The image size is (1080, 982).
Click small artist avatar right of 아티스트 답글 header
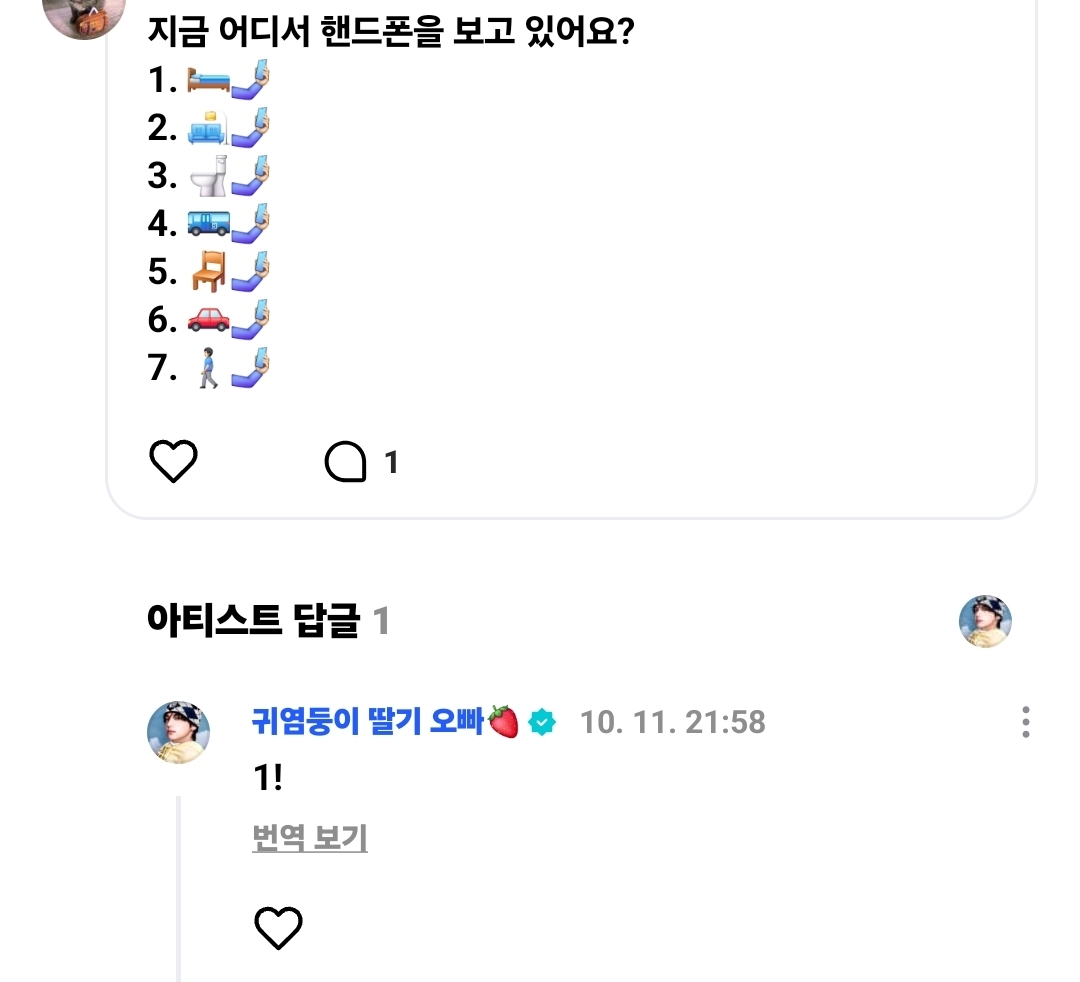pos(985,622)
